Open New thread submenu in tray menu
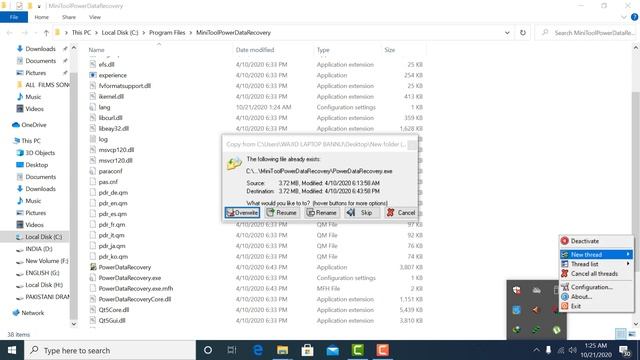This screenshot has height=360, width=640. [x=596, y=255]
